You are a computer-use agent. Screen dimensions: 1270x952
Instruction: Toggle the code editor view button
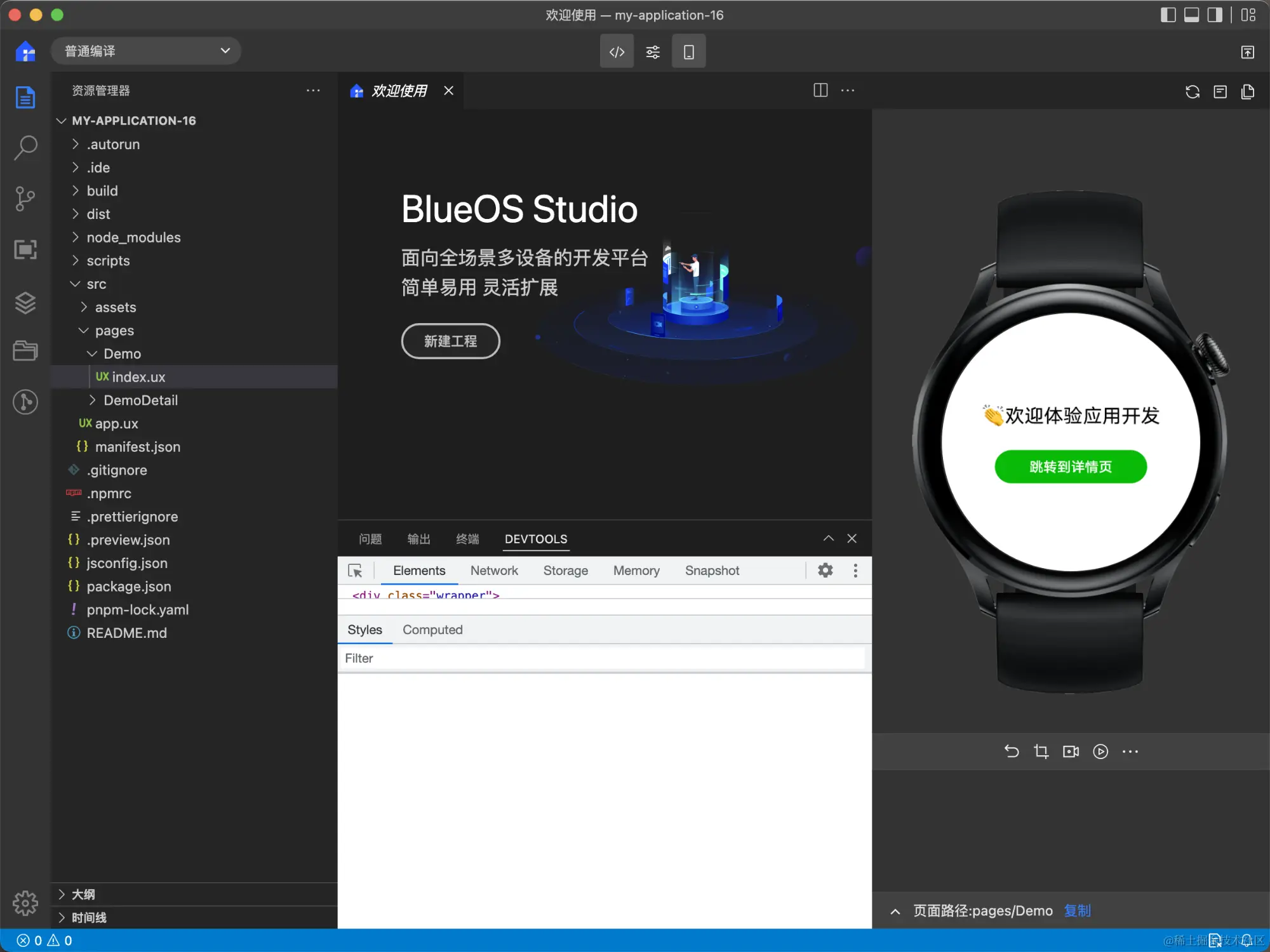617,51
